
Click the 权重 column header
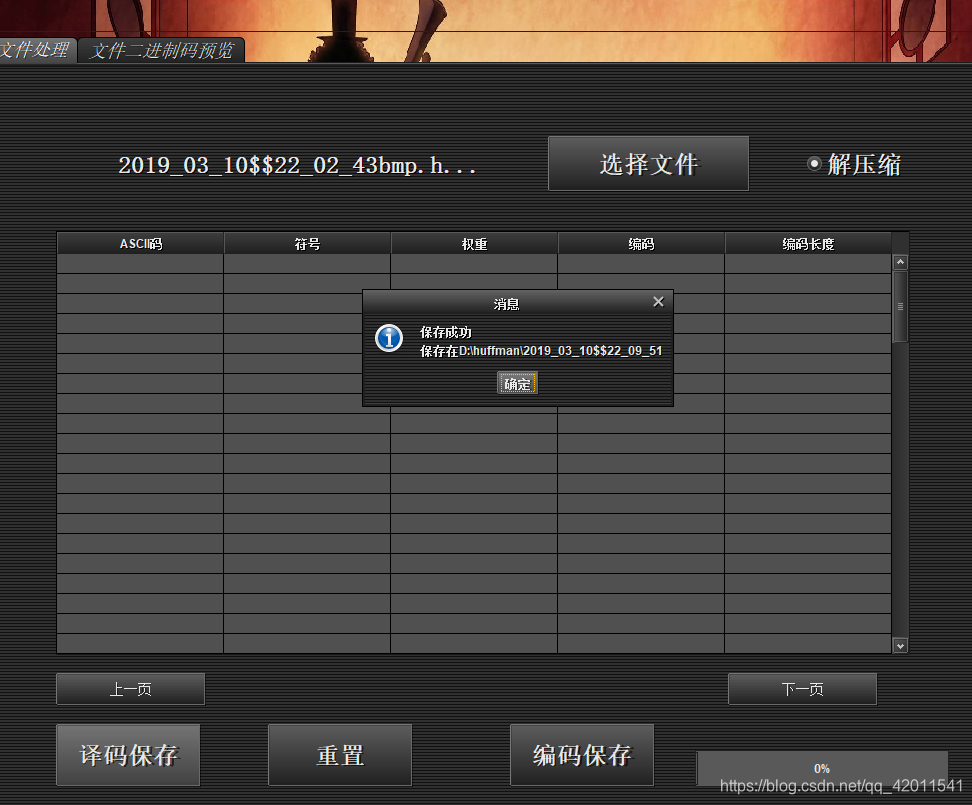(474, 244)
